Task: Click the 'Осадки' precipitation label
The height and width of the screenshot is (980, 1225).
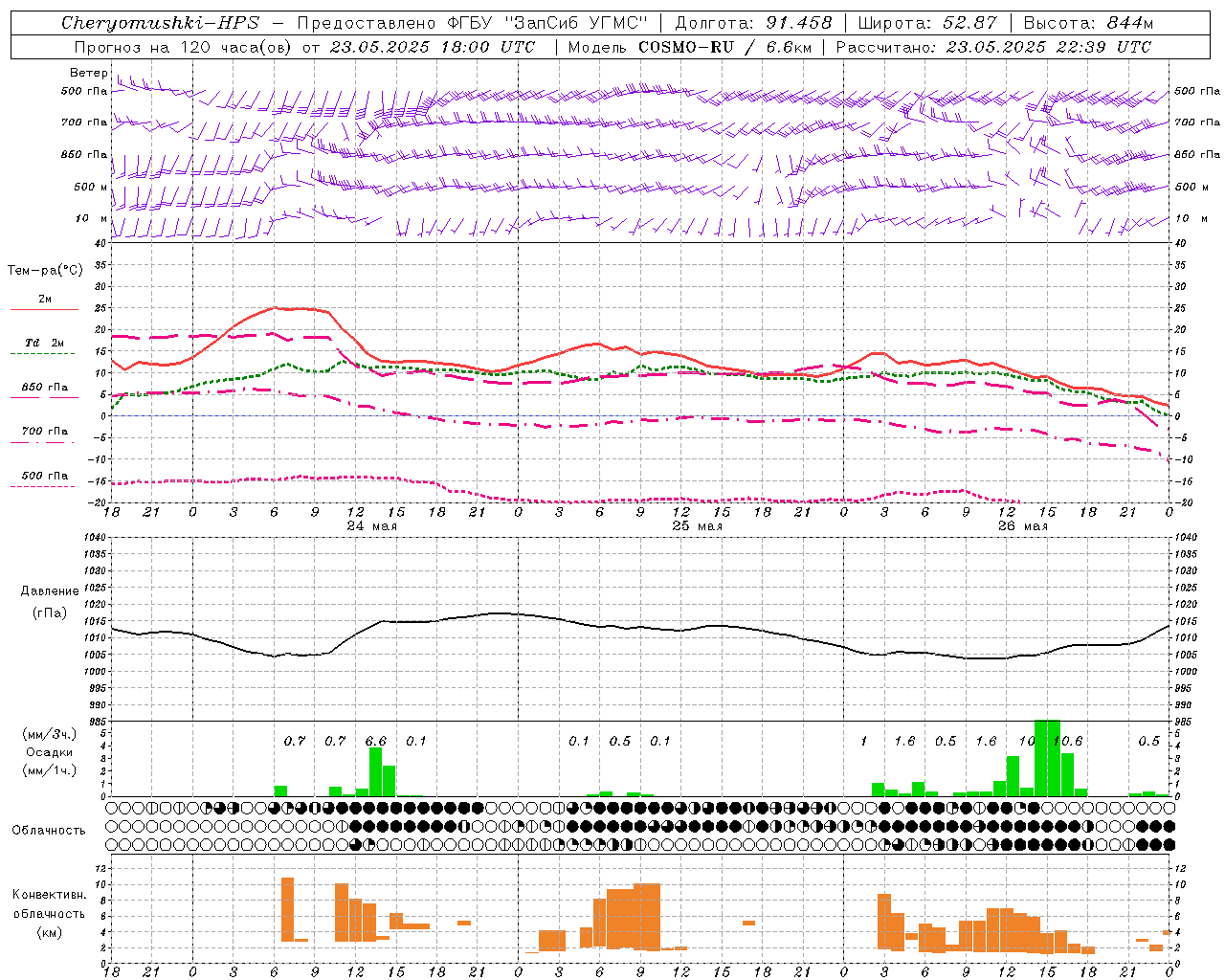Action: coord(50,752)
